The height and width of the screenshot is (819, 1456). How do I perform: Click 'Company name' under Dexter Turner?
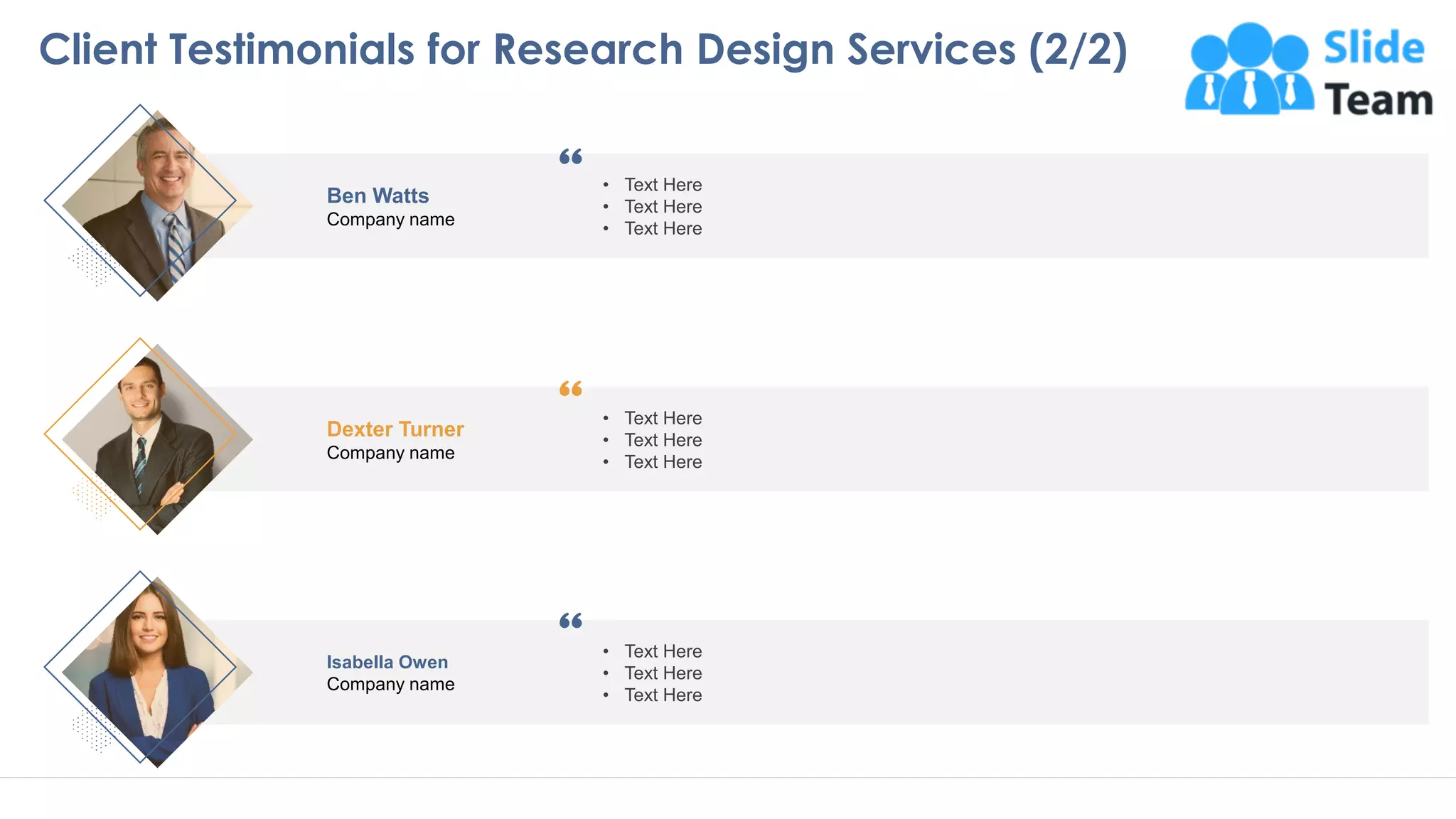(390, 453)
